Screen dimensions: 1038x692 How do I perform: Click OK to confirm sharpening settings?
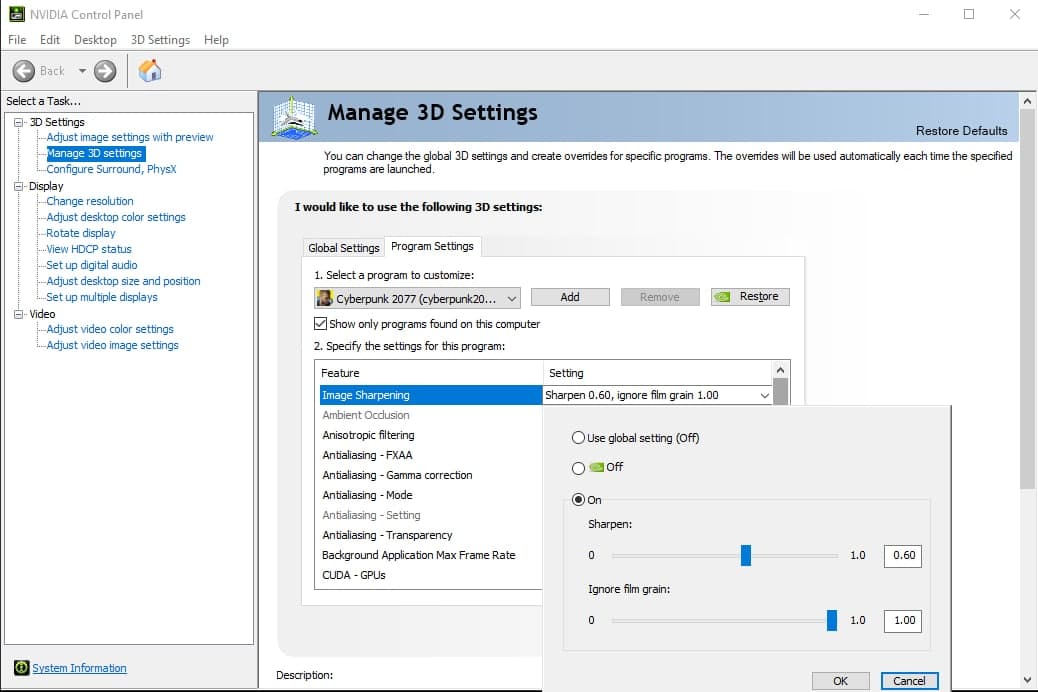coord(840,681)
